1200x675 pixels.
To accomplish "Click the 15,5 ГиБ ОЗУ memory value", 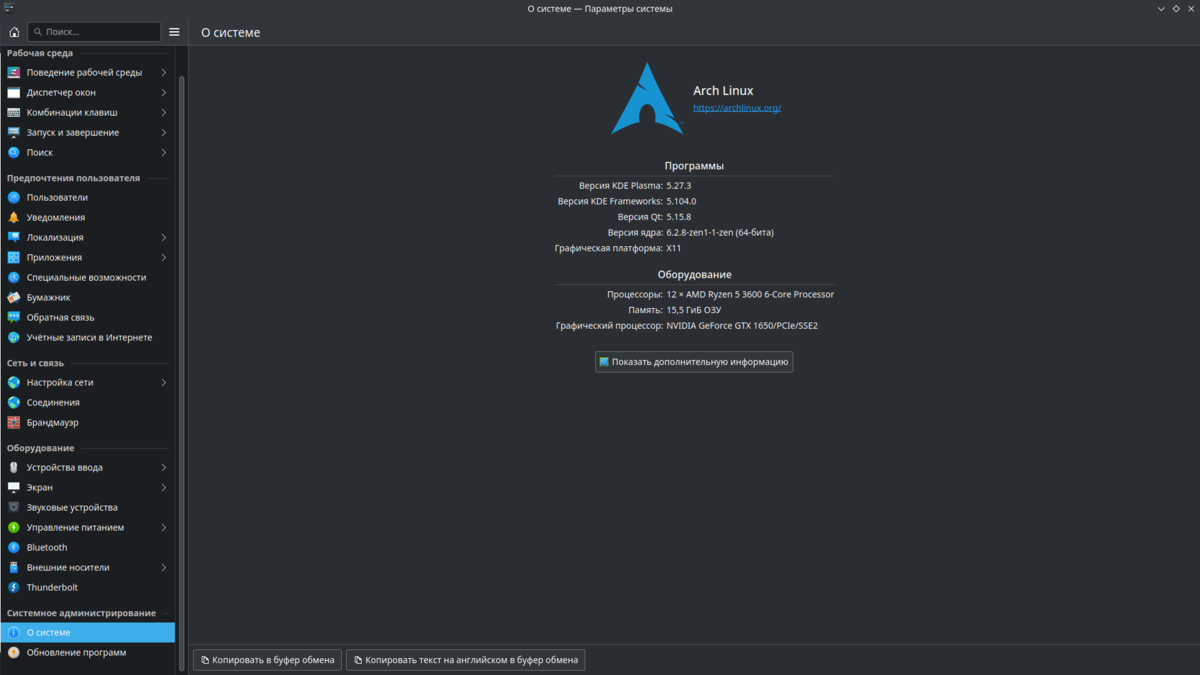I will coord(694,310).
